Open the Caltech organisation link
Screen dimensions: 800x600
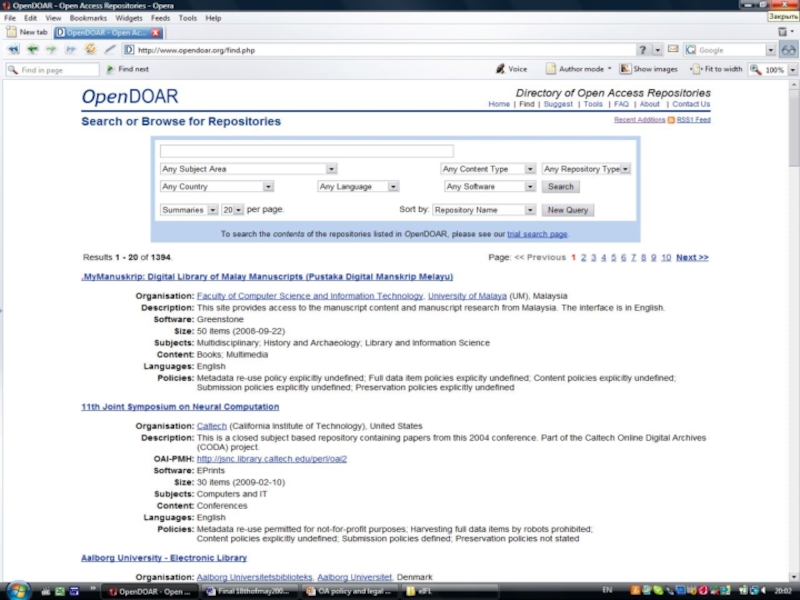211,426
